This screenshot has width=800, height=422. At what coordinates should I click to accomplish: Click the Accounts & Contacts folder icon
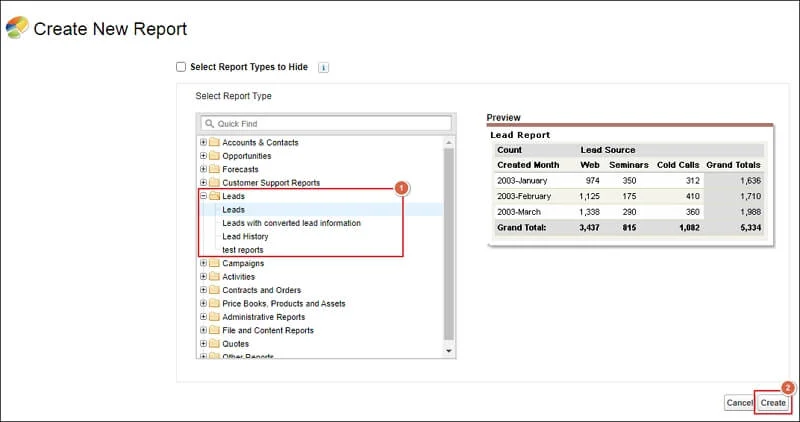(214, 142)
